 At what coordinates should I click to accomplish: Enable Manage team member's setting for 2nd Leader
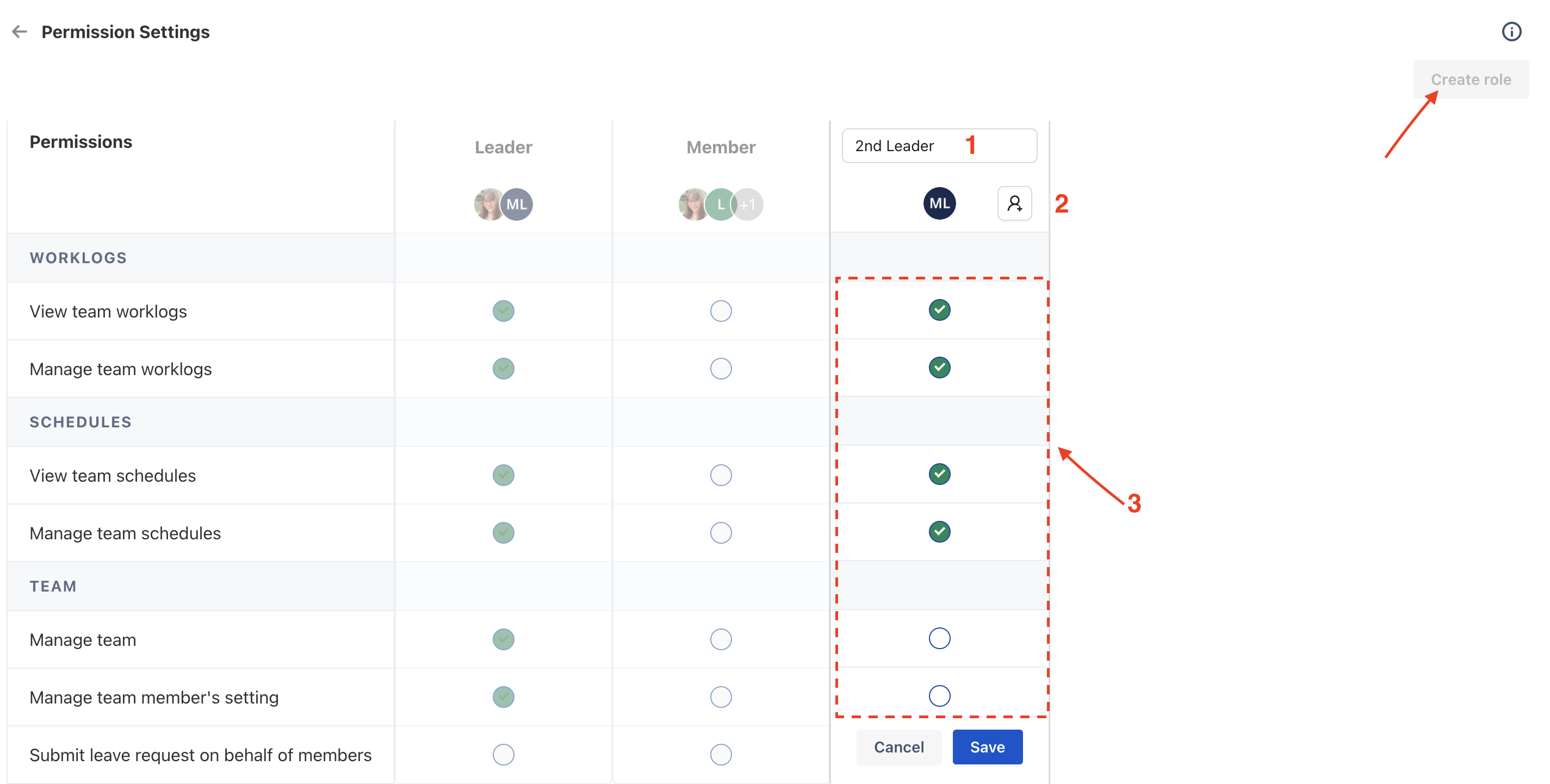[939, 696]
